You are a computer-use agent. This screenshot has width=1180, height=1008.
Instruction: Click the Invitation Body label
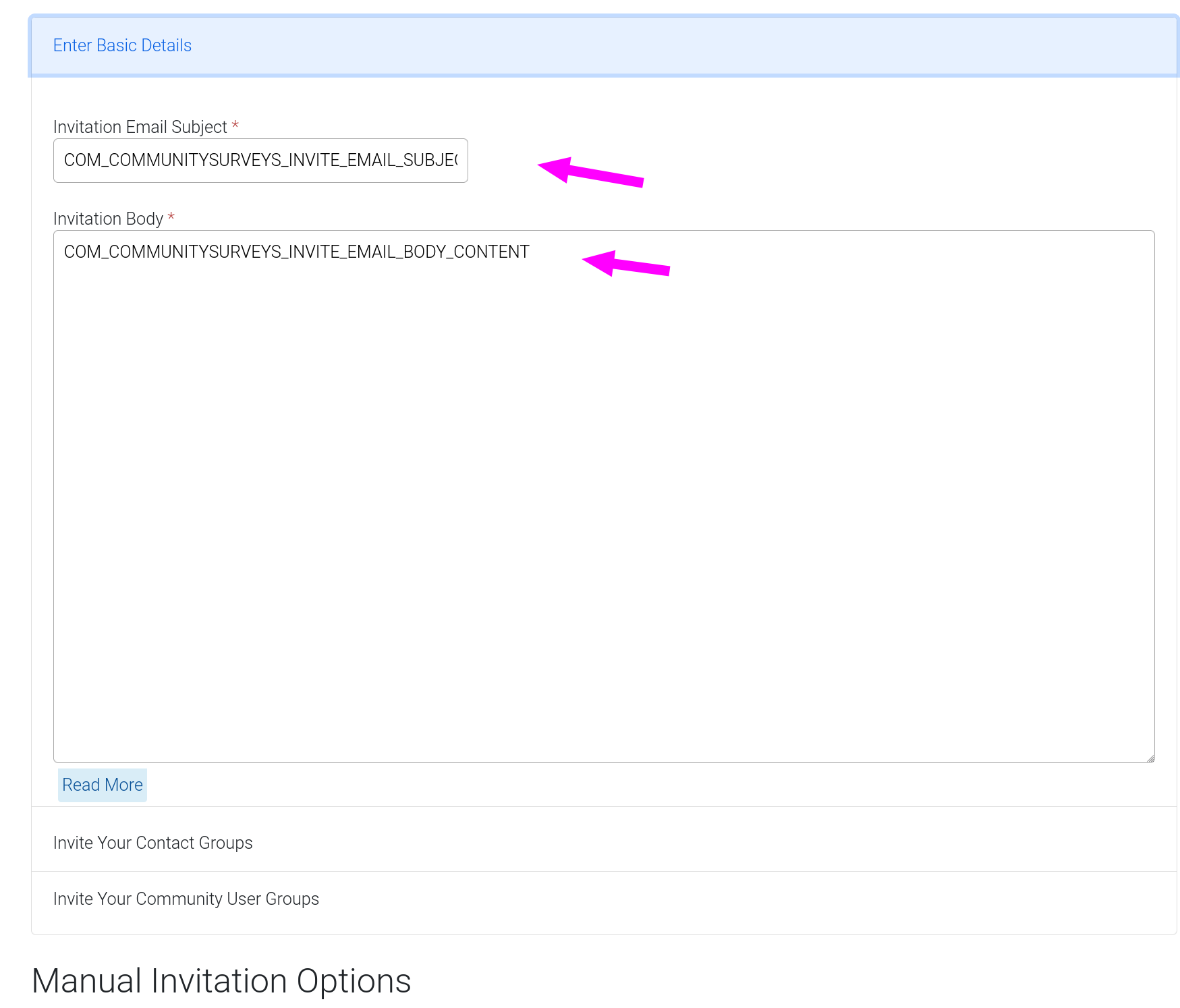(x=108, y=219)
